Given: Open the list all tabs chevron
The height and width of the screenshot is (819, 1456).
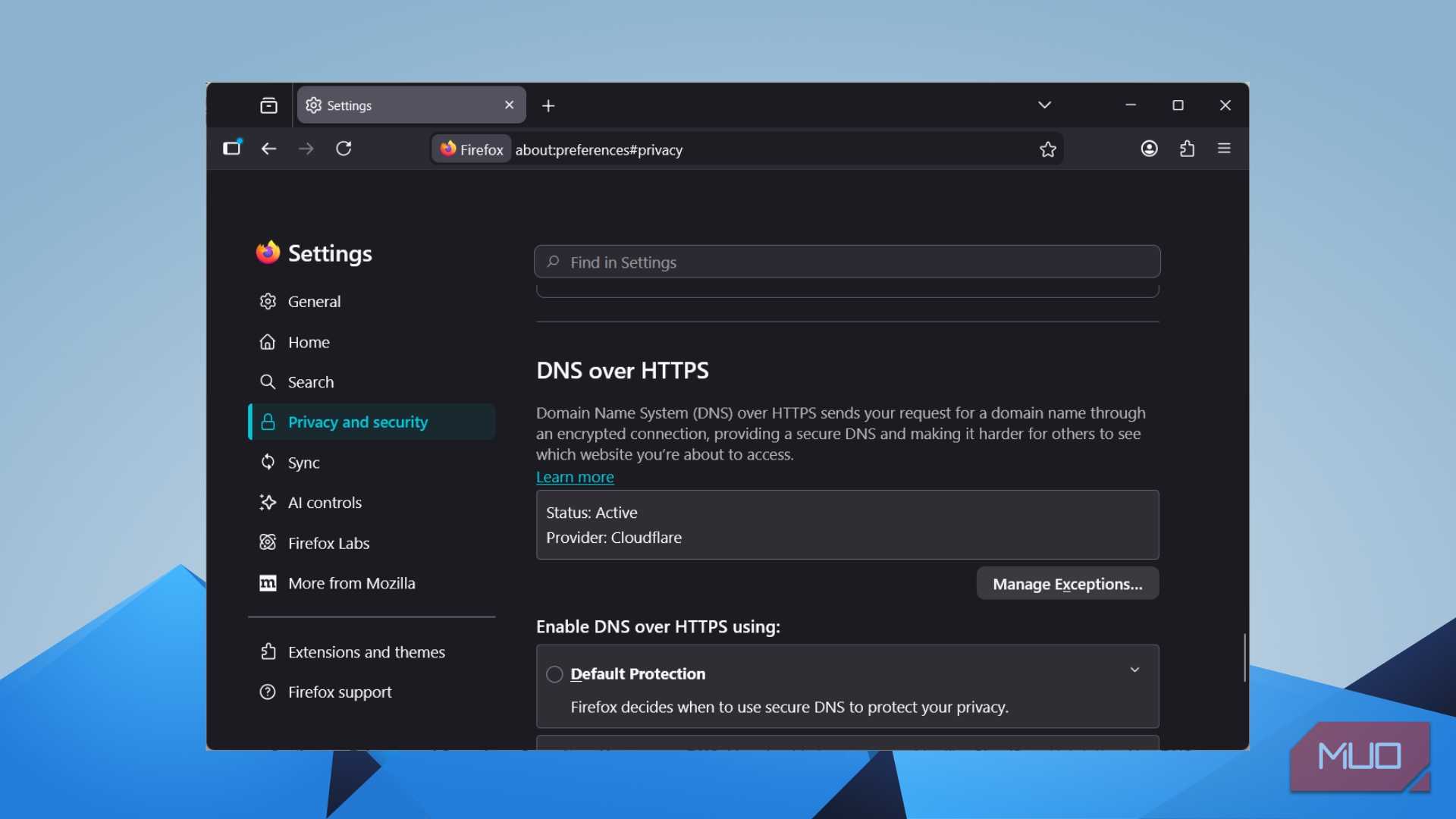Looking at the screenshot, I should pos(1044,105).
